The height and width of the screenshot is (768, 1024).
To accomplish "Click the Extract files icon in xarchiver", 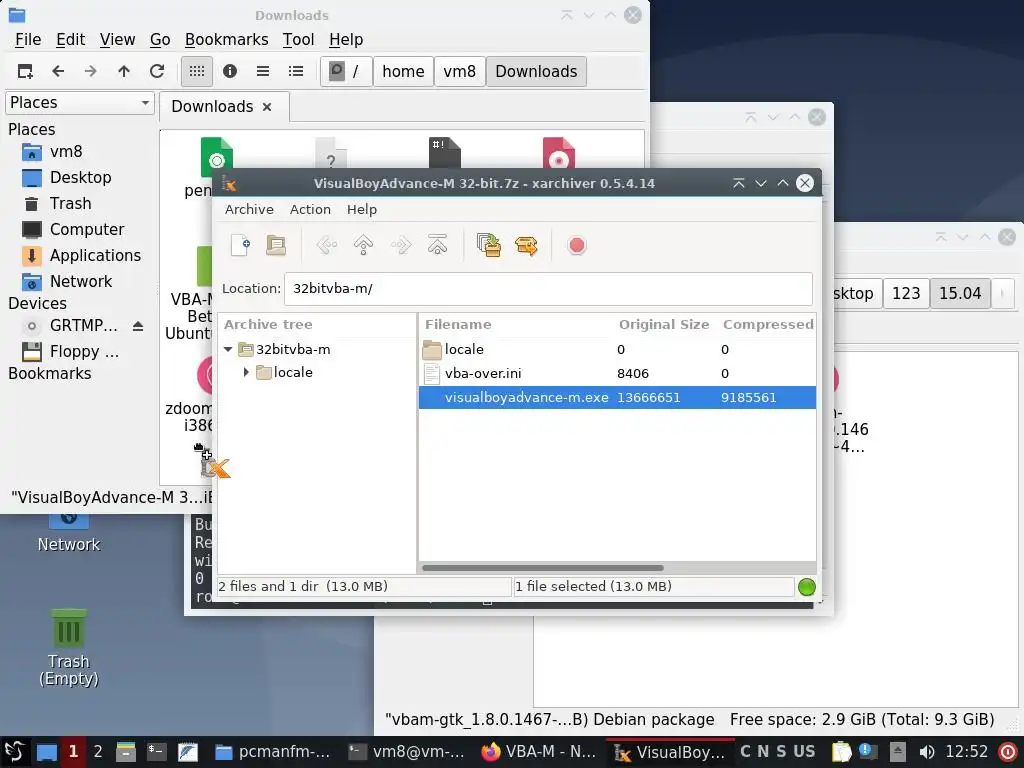I will pos(526,246).
